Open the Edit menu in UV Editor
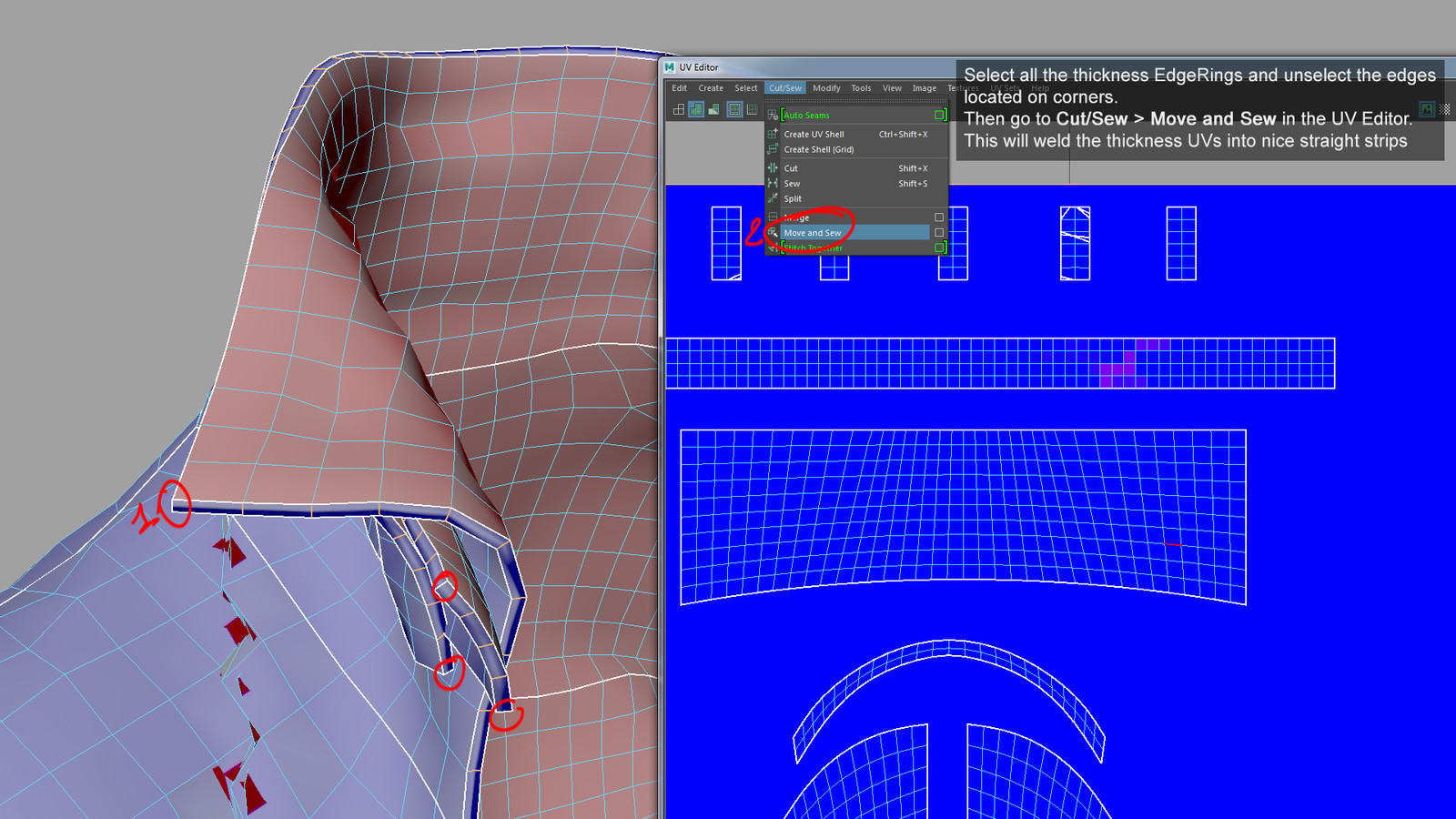 coord(680,88)
